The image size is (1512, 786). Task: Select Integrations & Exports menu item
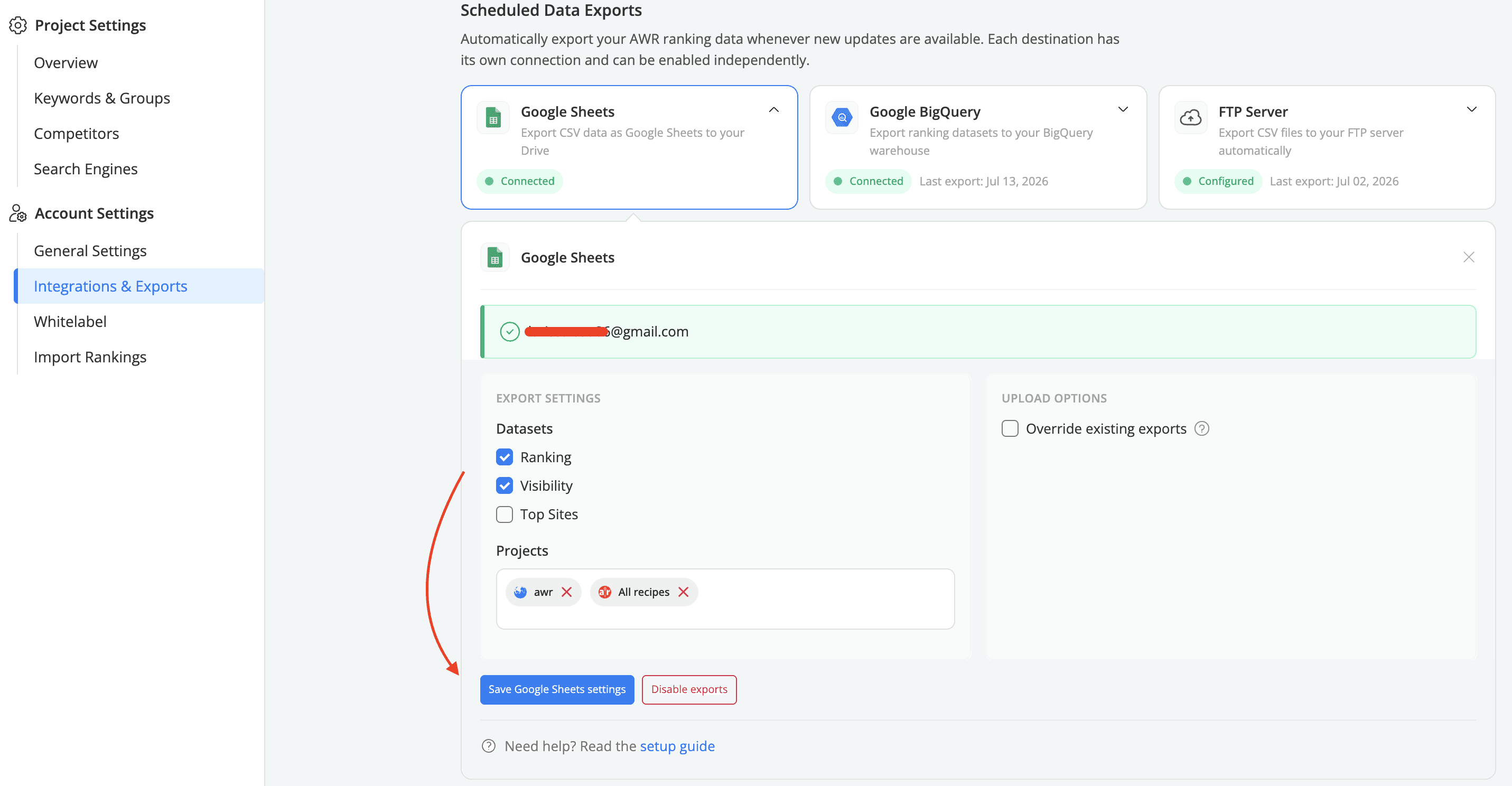pos(139,286)
